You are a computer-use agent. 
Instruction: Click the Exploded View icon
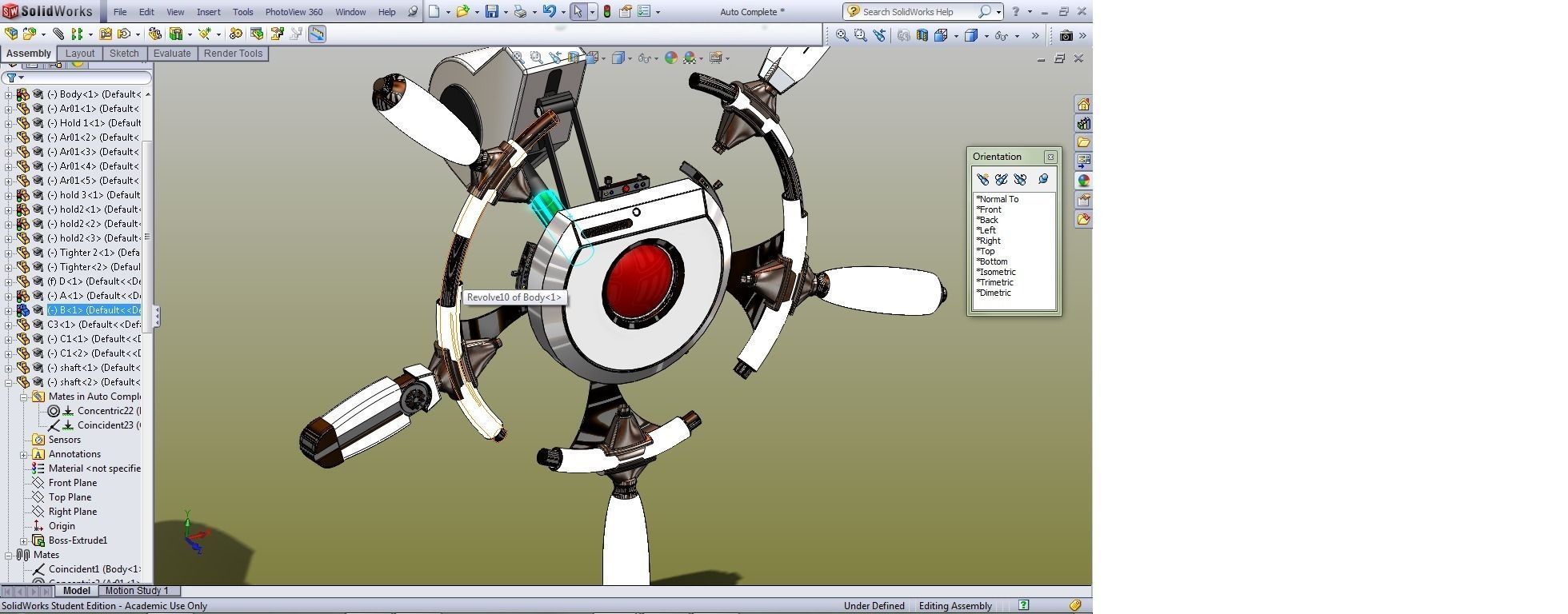278,34
